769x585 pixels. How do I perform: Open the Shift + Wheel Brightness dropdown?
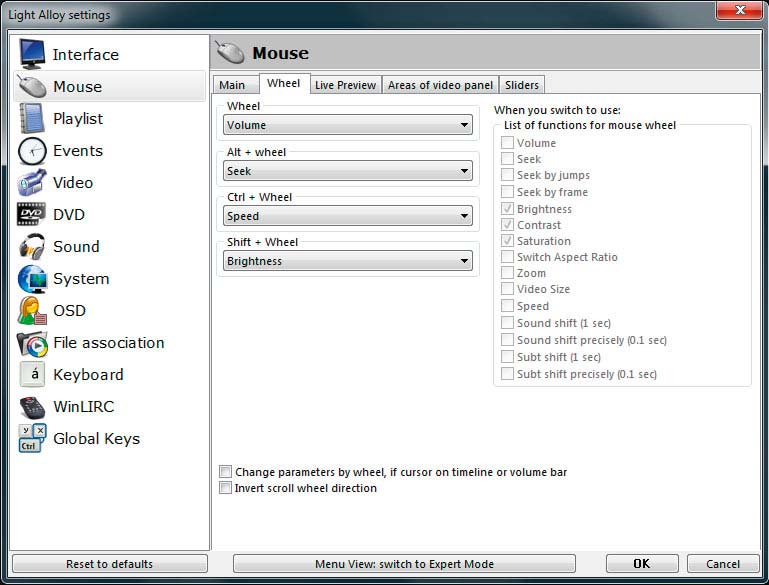(x=348, y=261)
